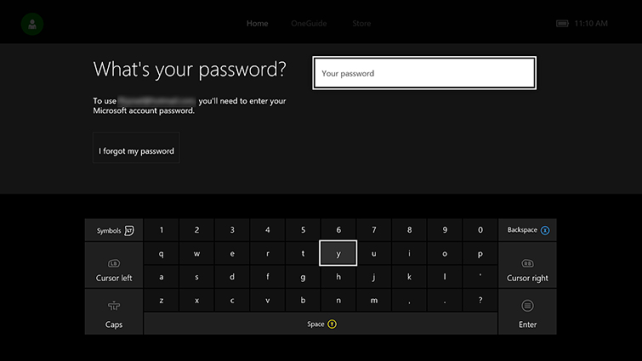
Task: Click I forgot my password
Action: pos(136,148)
